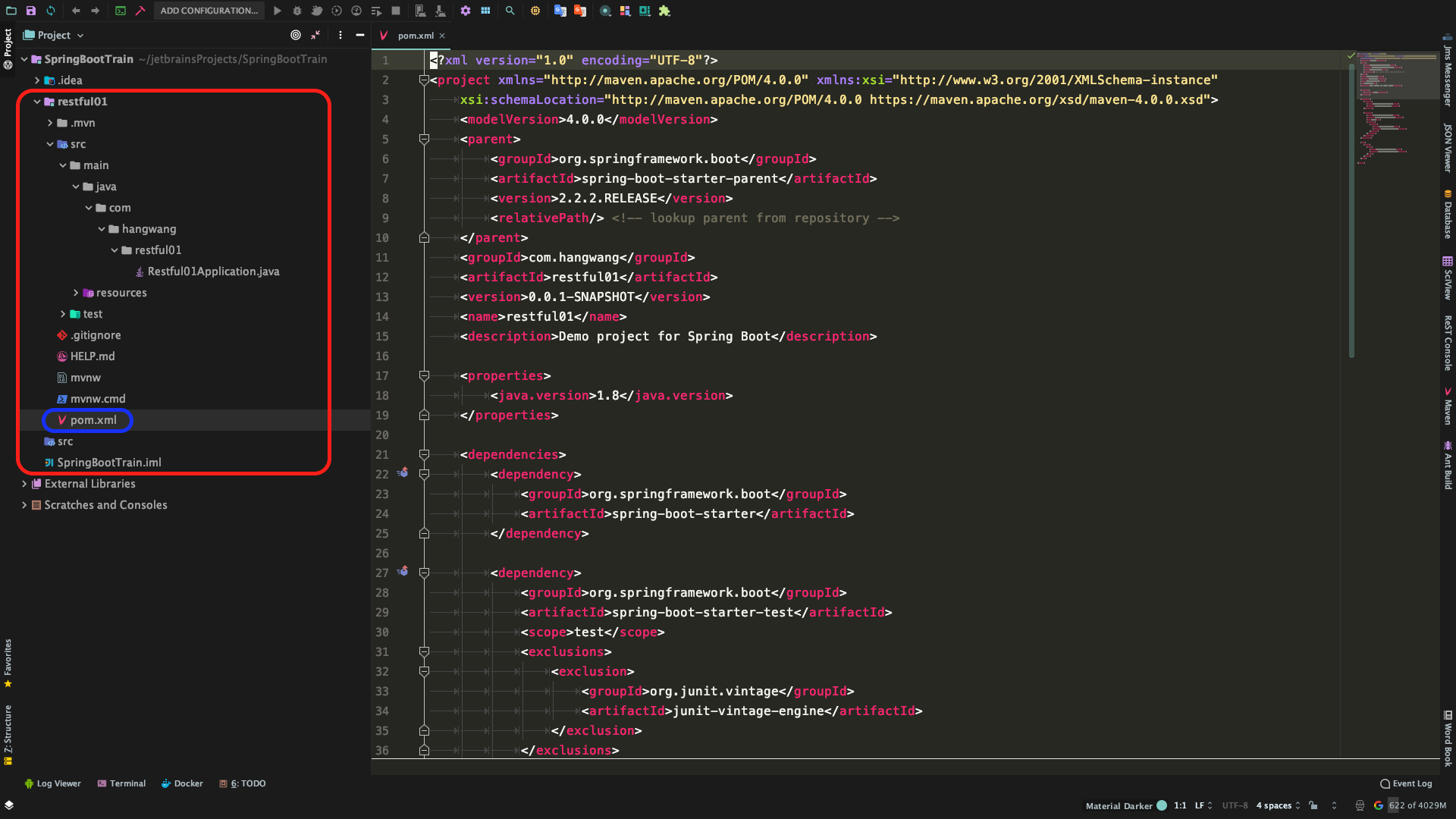Viewport: 1456px width, 819px height.
Task: Expand the External Libraries node
Action: 24,484
